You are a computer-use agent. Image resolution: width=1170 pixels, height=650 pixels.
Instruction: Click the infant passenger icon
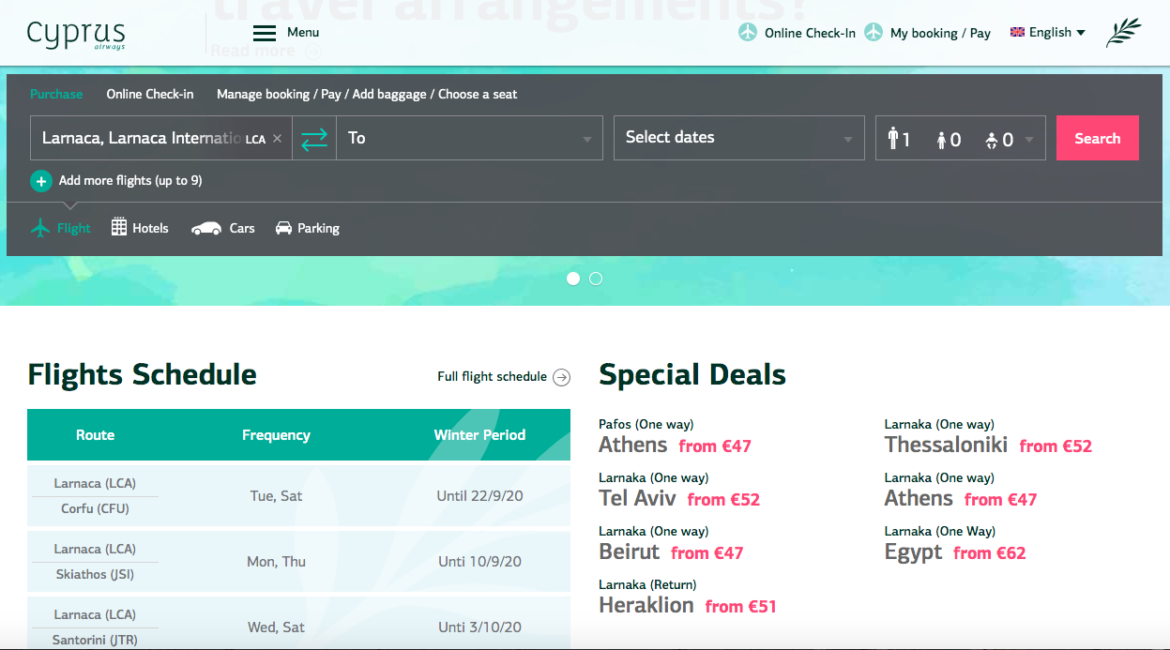click(x=991, y=140)
